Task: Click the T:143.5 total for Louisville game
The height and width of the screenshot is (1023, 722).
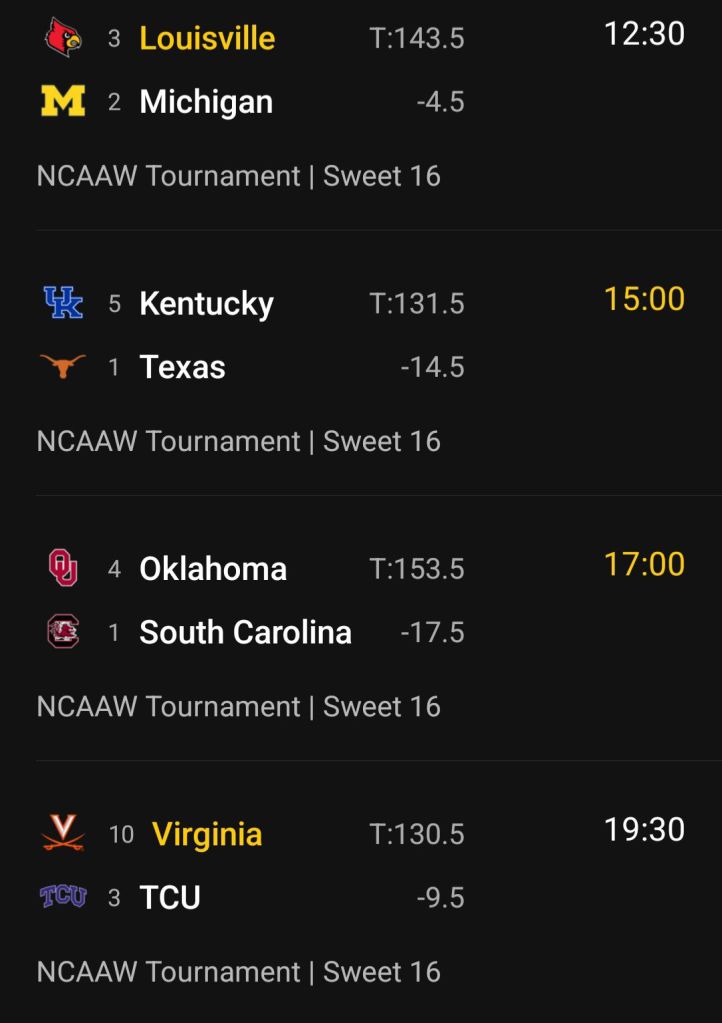Action: [417, 39]
